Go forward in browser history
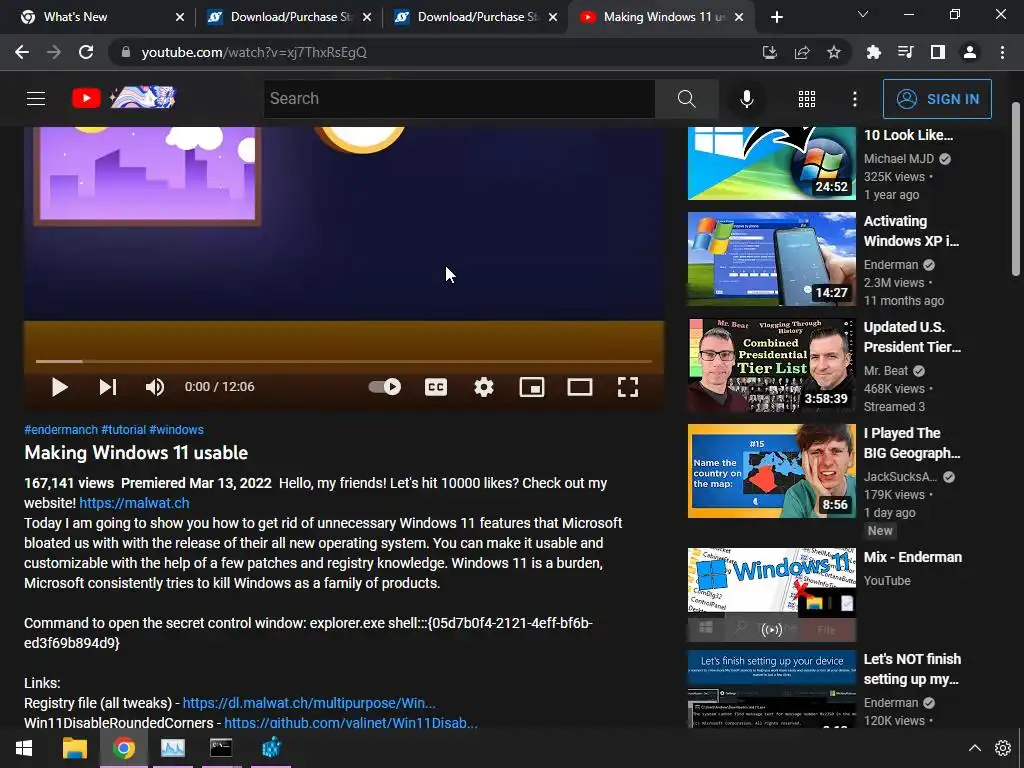 (x=54, y=52)
